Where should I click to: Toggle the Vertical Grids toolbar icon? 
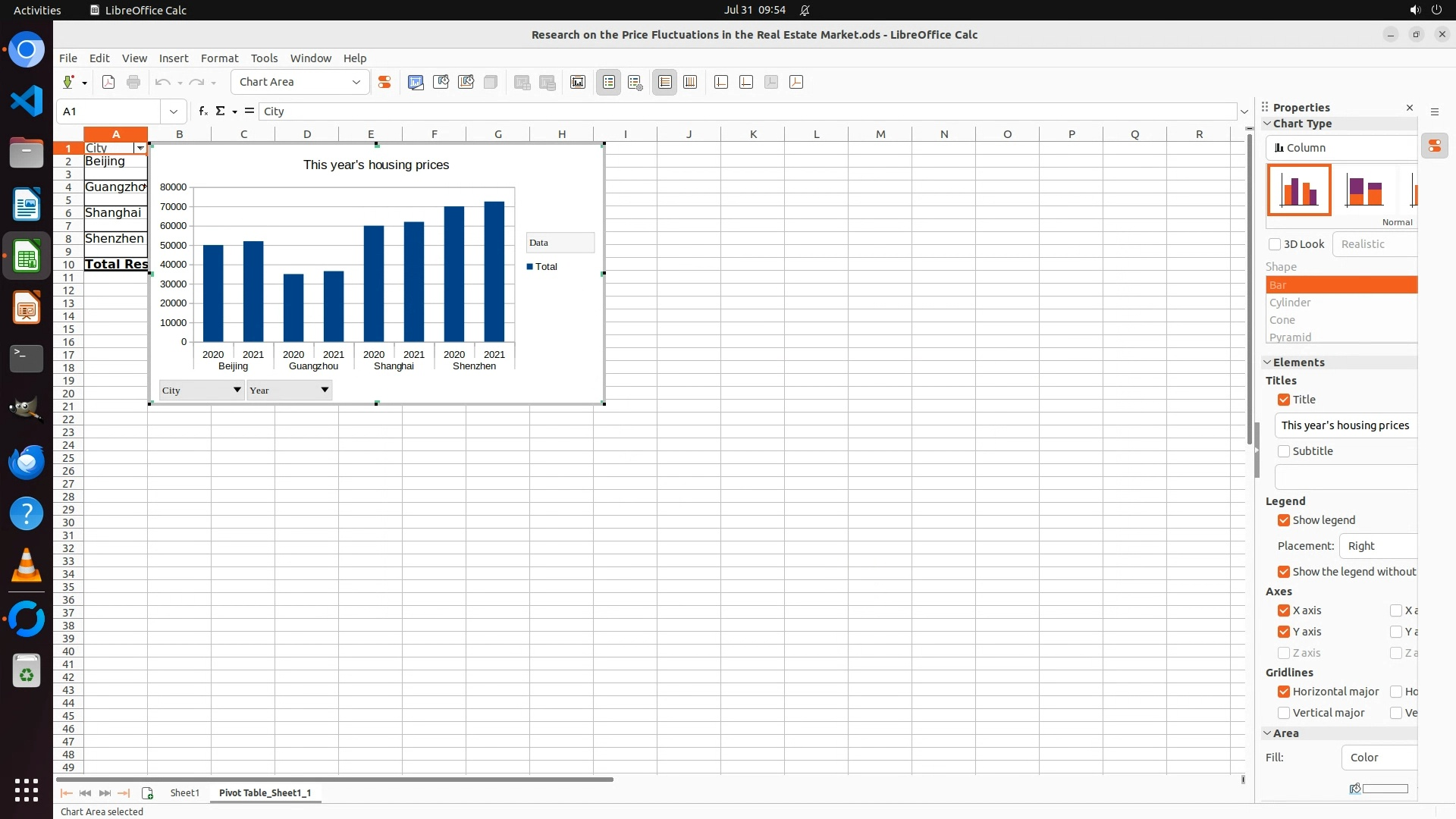coord(690,83)
